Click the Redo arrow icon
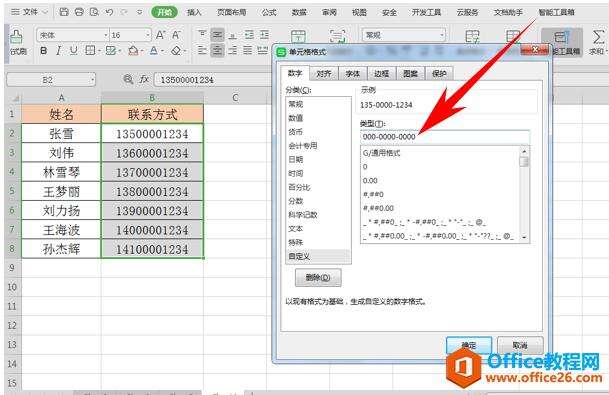The width and height of the screenshot is (609, 395). point(124,12)
